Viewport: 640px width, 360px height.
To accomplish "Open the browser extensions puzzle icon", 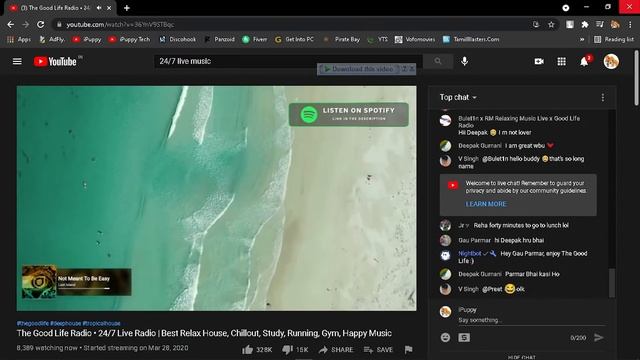I will pos(584,24).
